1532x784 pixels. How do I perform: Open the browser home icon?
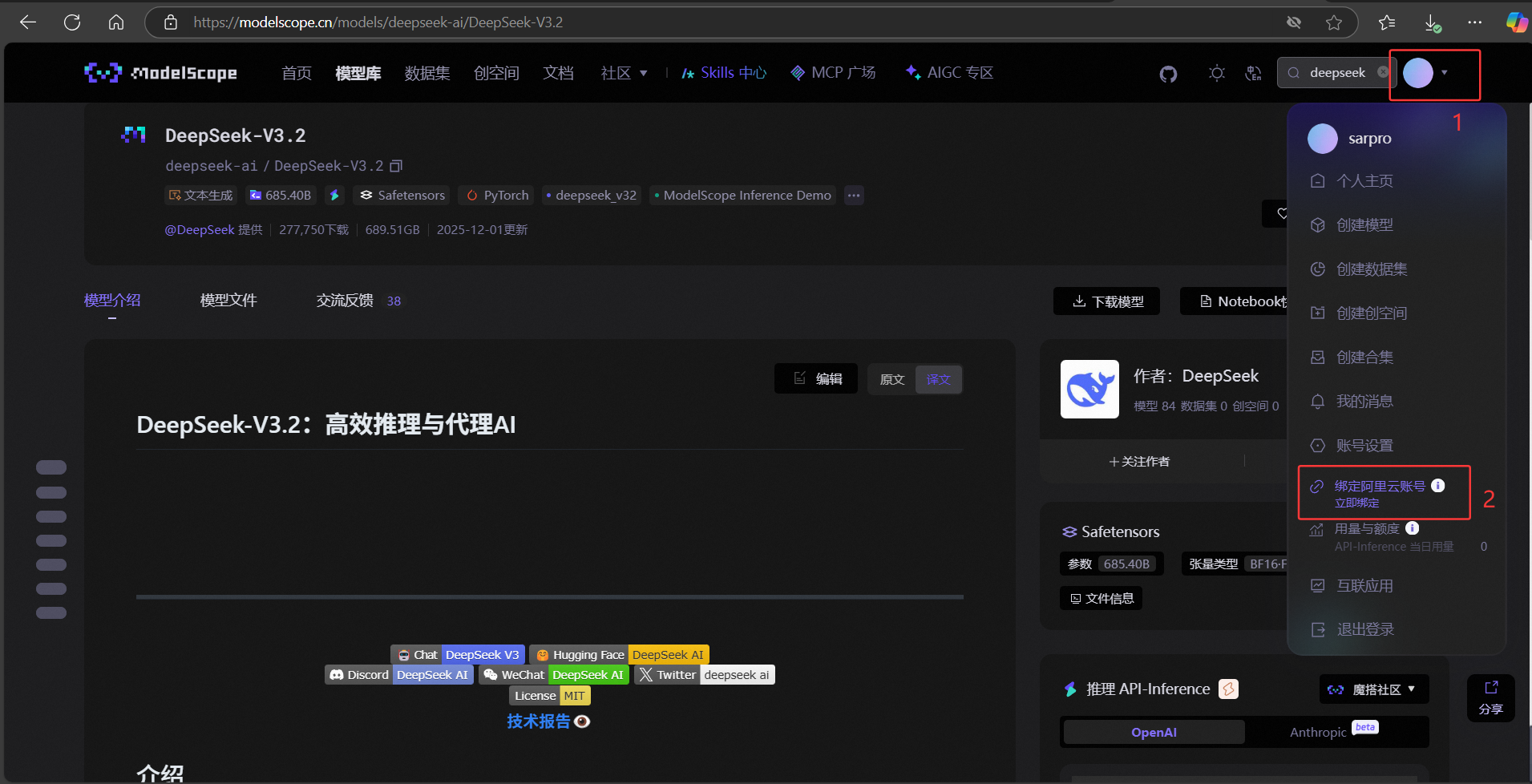coord(116,22)
